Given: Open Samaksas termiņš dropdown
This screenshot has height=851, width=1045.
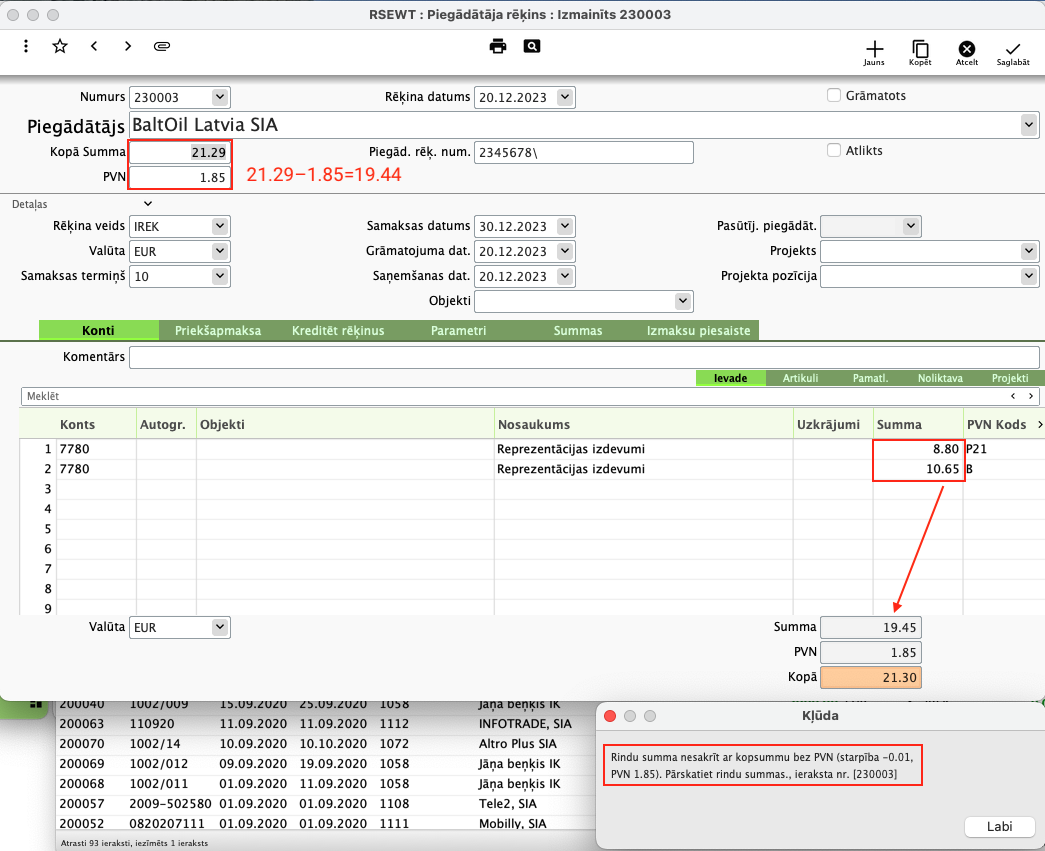Looking at the screenshot, I should 220,276.
